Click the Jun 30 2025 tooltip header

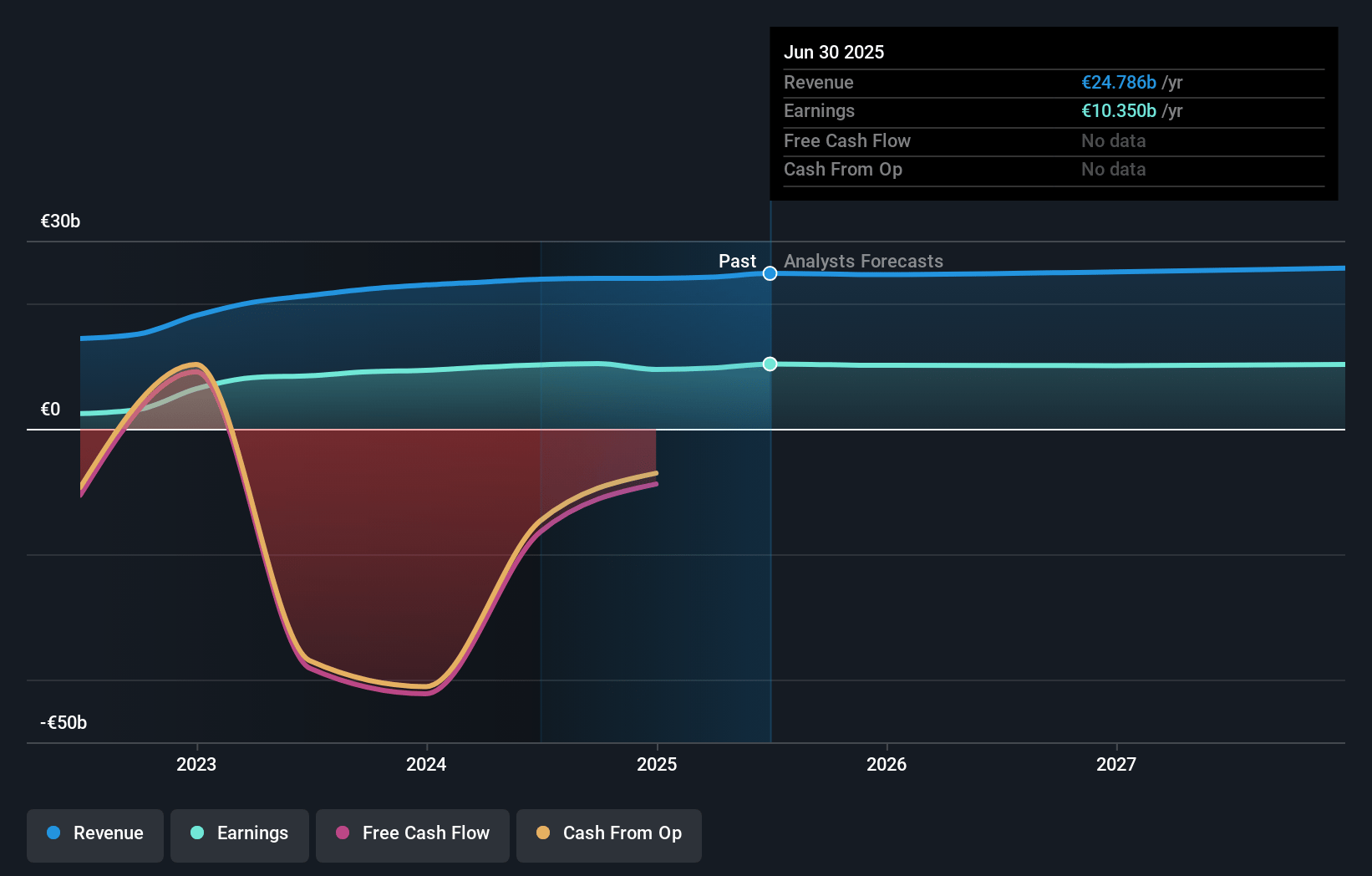click(834, 52)
